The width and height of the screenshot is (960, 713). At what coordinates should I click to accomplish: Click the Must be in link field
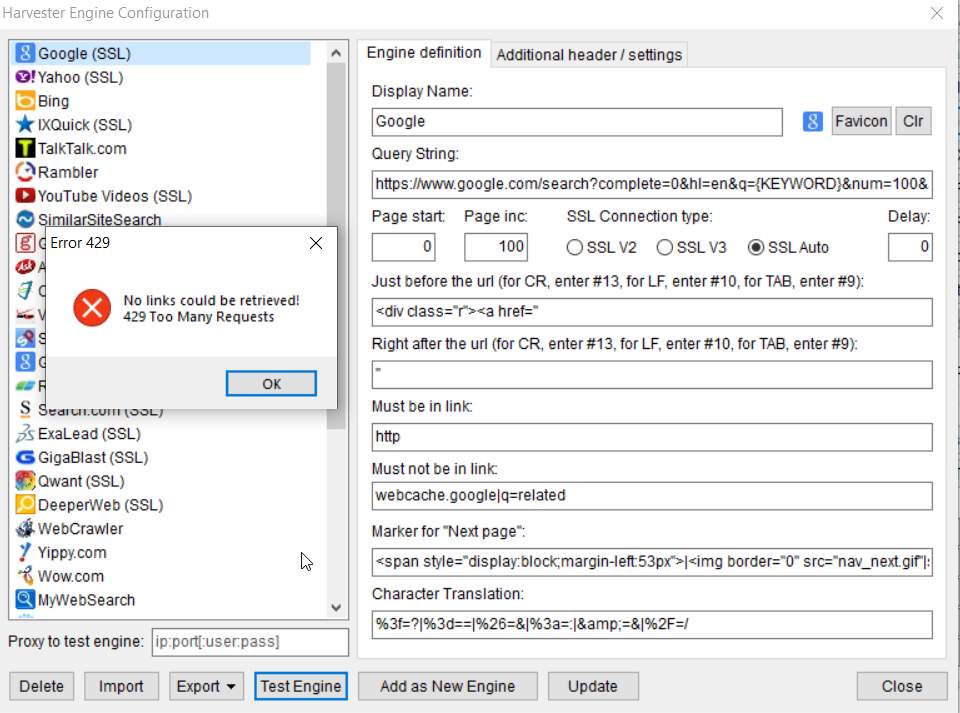652,437
